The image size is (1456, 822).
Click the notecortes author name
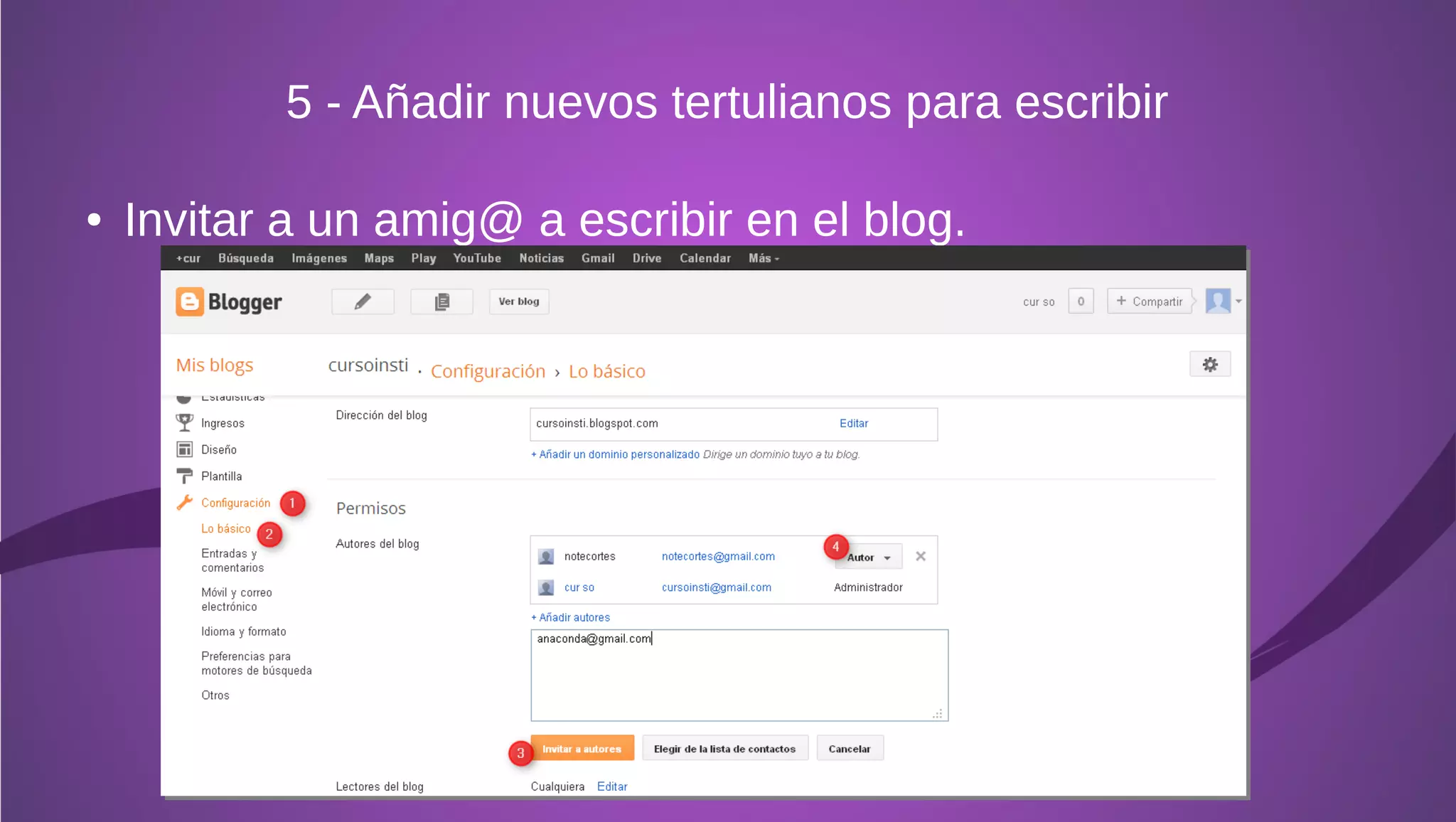click(x=590, y=556)
